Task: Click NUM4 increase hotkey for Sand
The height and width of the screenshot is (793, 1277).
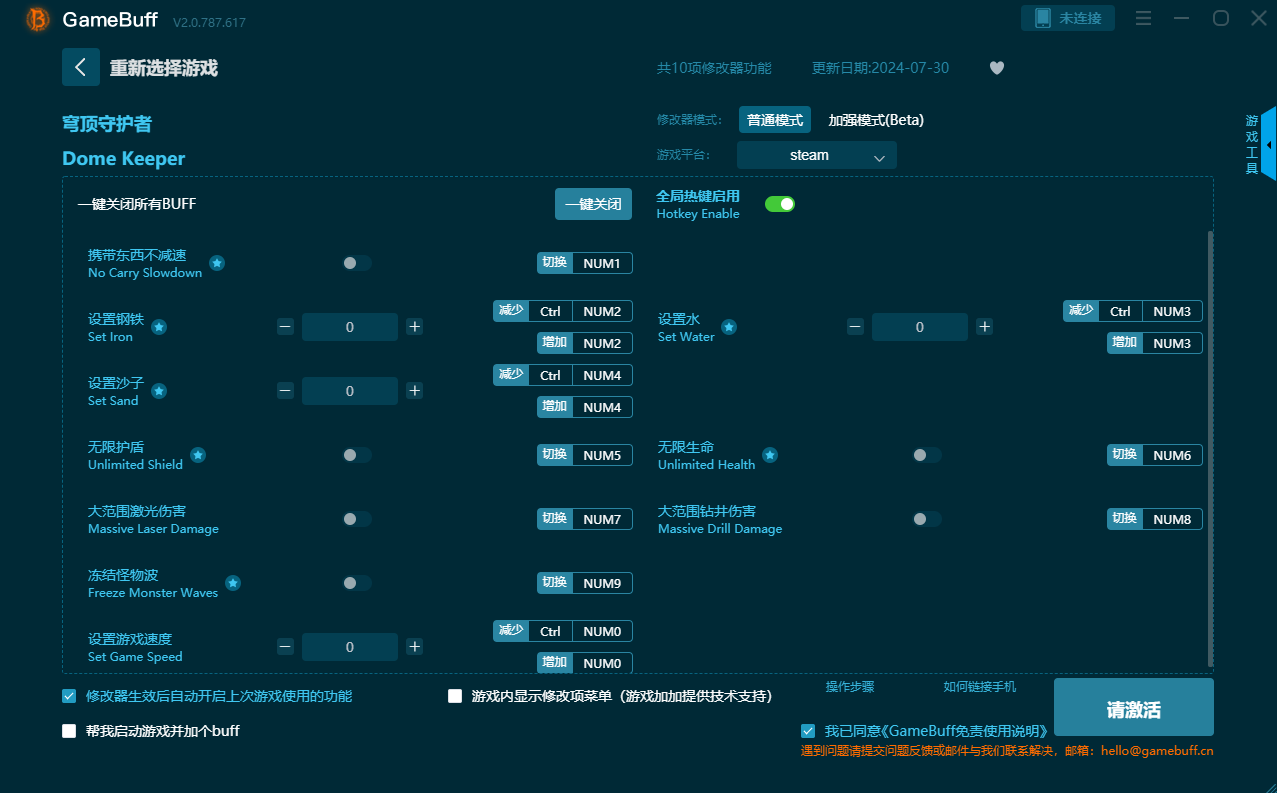Action: click(585, 407)
